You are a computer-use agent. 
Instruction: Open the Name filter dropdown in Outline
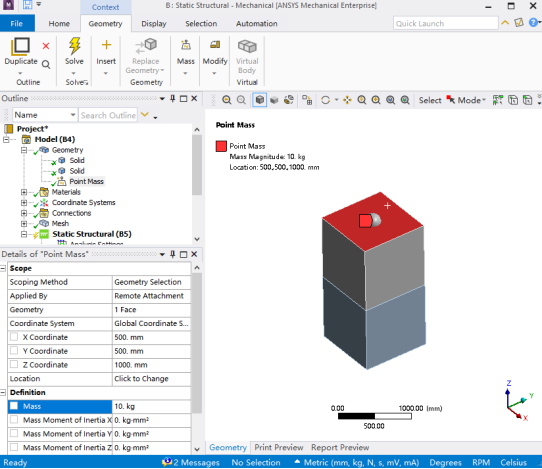(x=73, y=115)
